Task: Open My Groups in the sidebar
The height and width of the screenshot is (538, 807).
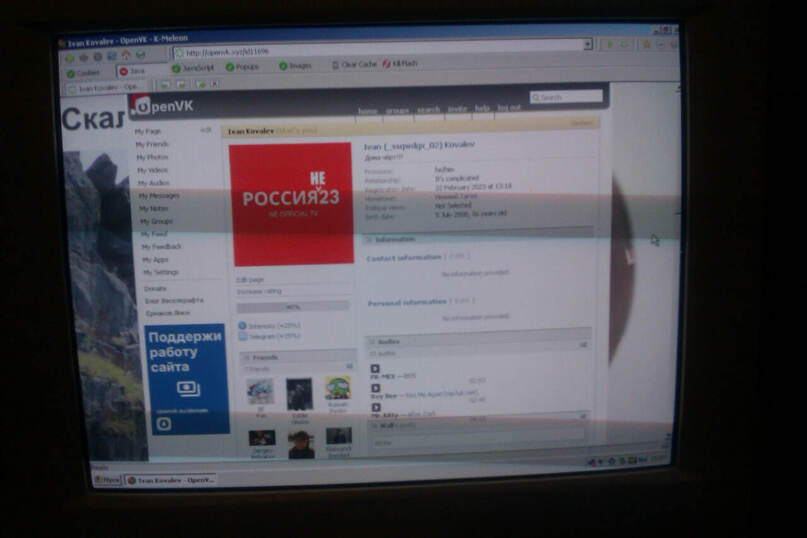Action: [x=156, y=221]
